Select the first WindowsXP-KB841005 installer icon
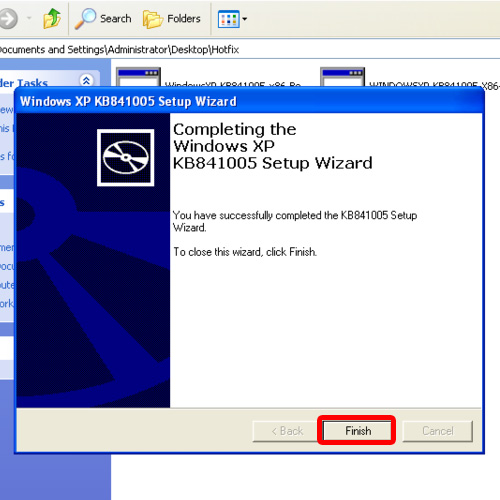This screenshot has height=500, width=500. pyautogui.click(x=138, y=77)
